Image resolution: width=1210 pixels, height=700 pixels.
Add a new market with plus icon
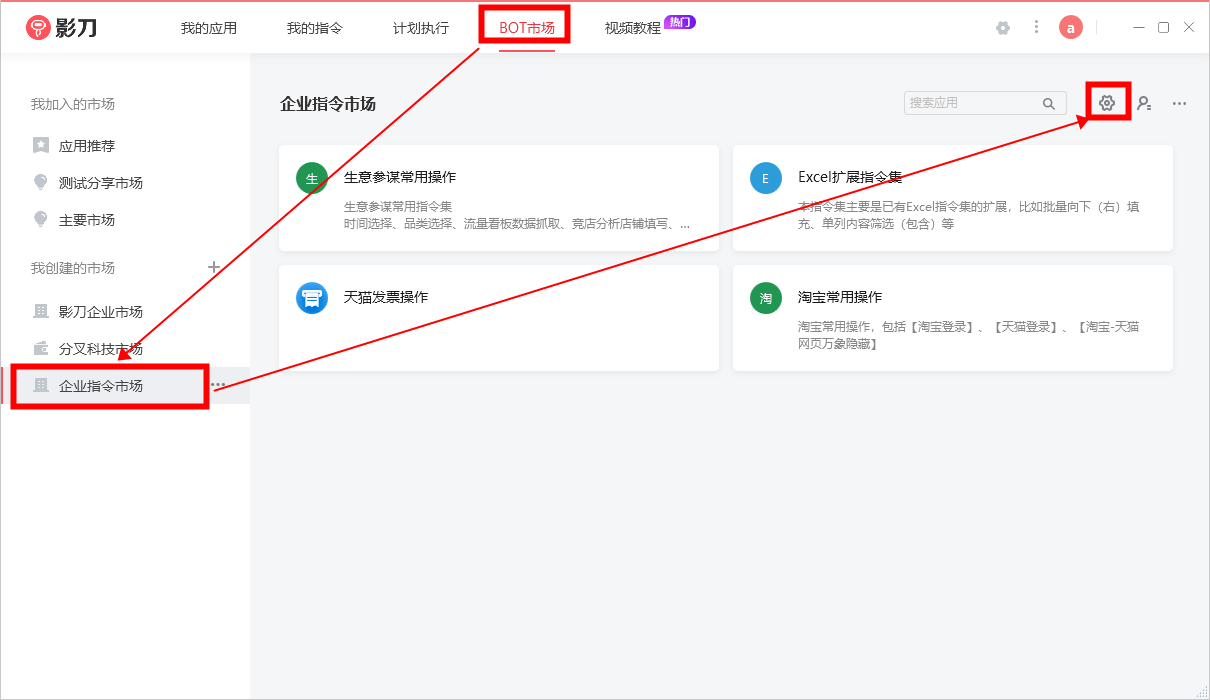click(x=213, y=267)
